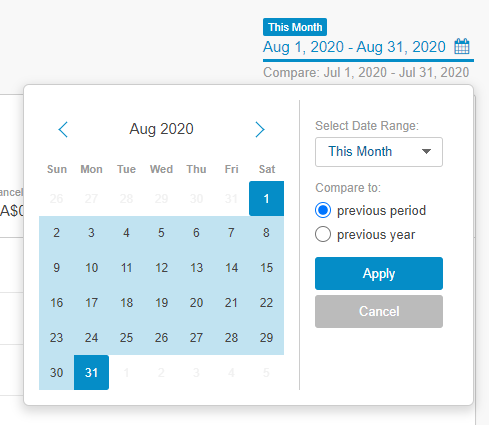Open the calendar icon beside date range

point(462,46)
